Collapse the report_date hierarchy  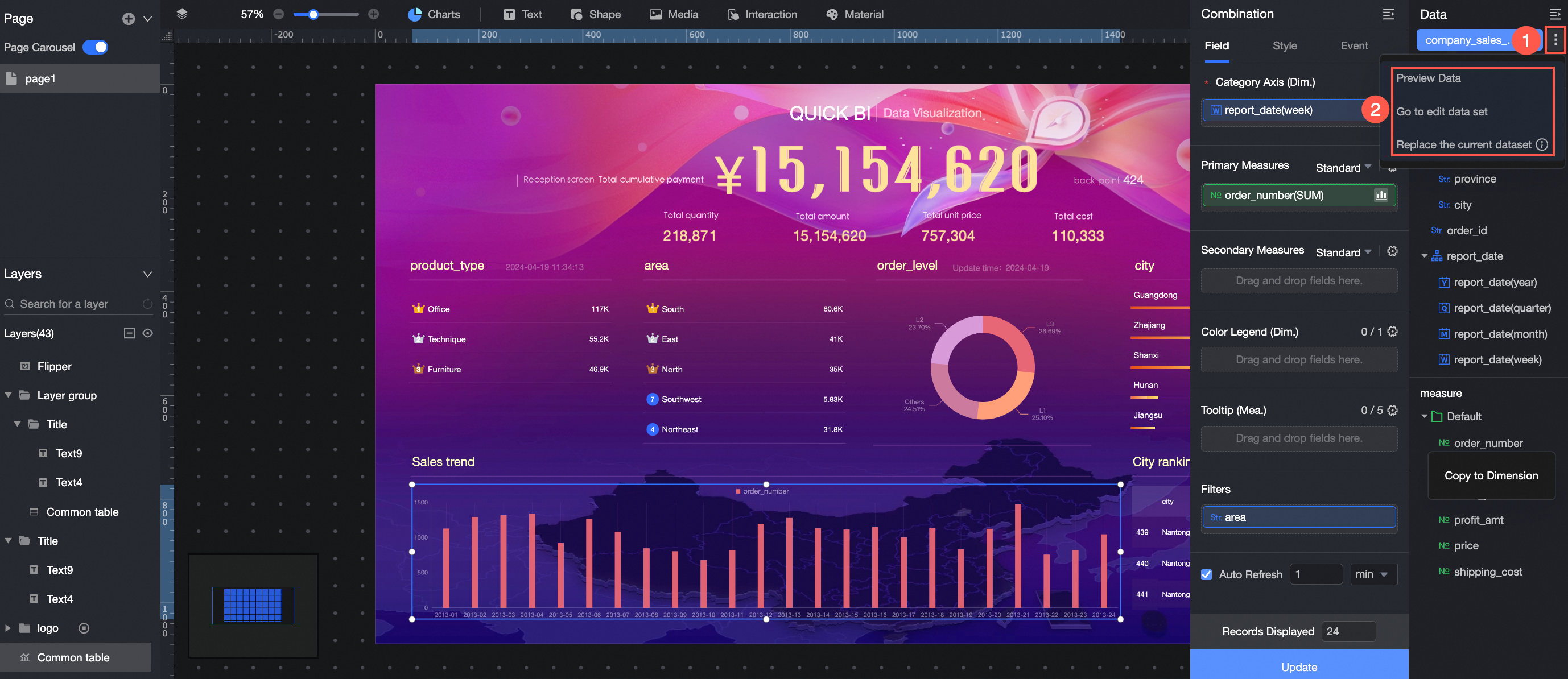pyautogui.click(x=1425, y=256)
